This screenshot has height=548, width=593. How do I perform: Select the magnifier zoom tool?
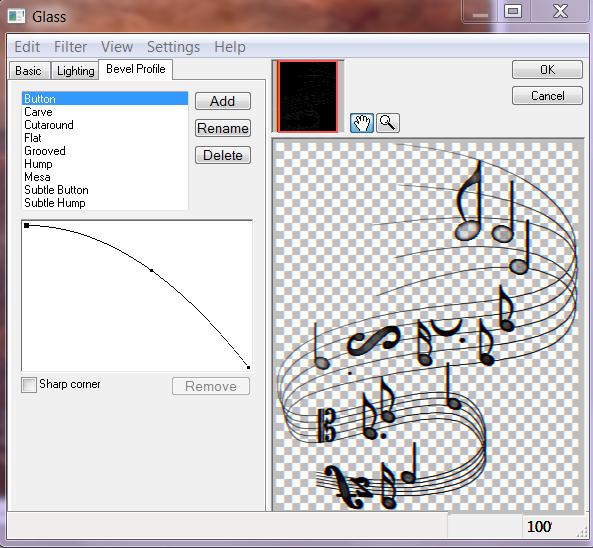[x=388, y=123]
